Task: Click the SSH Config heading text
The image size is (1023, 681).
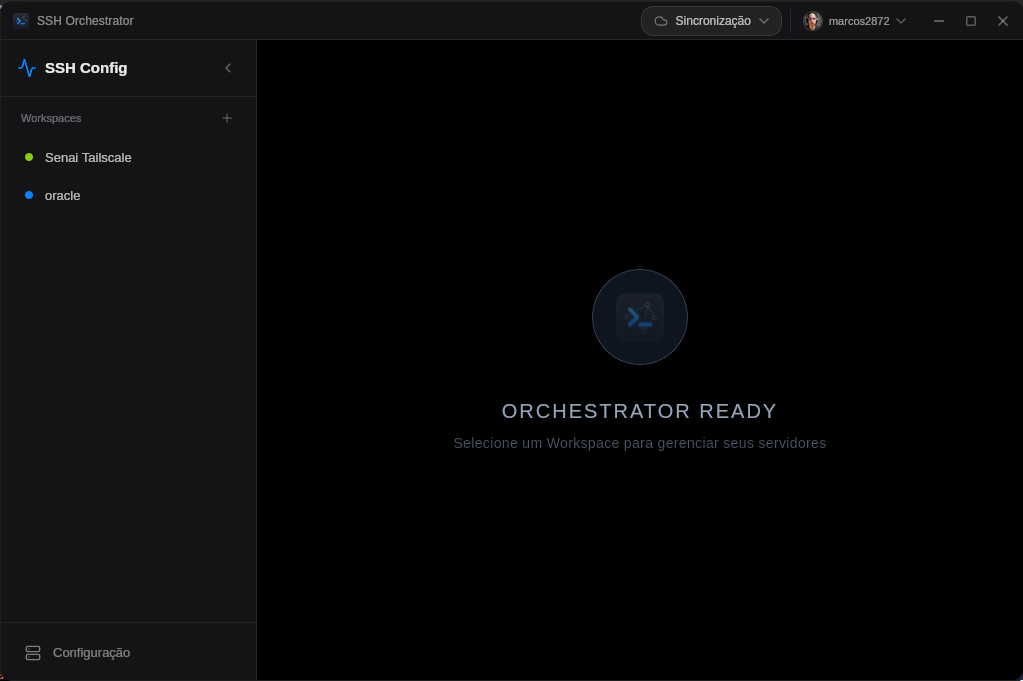Action: (86, 68)
